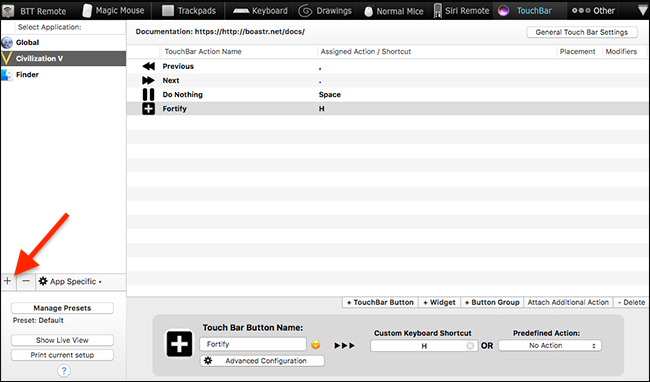Clear the custom keyboard shortcut field

click(470, 346)
